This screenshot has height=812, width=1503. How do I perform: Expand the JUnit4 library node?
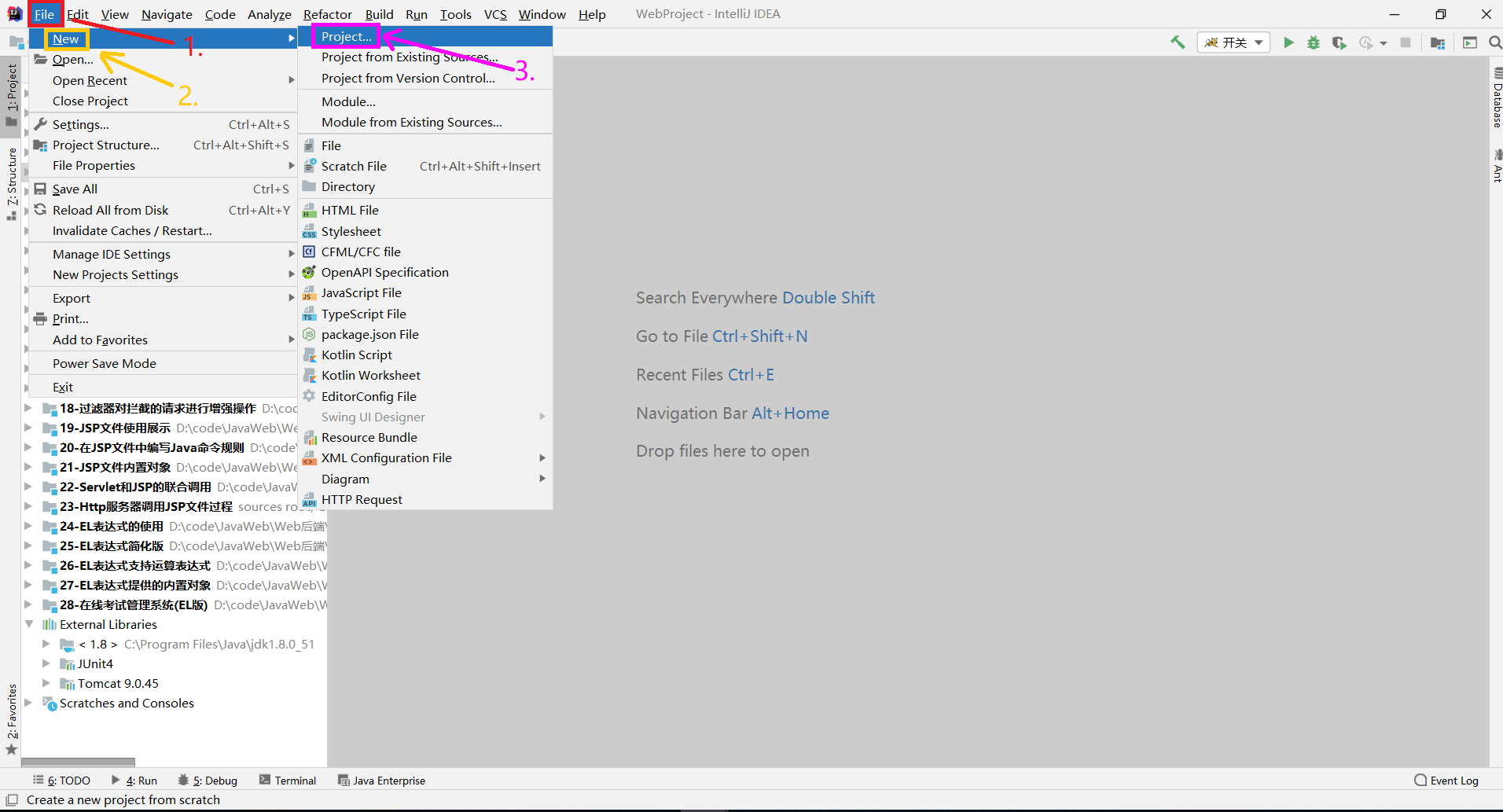(46, 663)
